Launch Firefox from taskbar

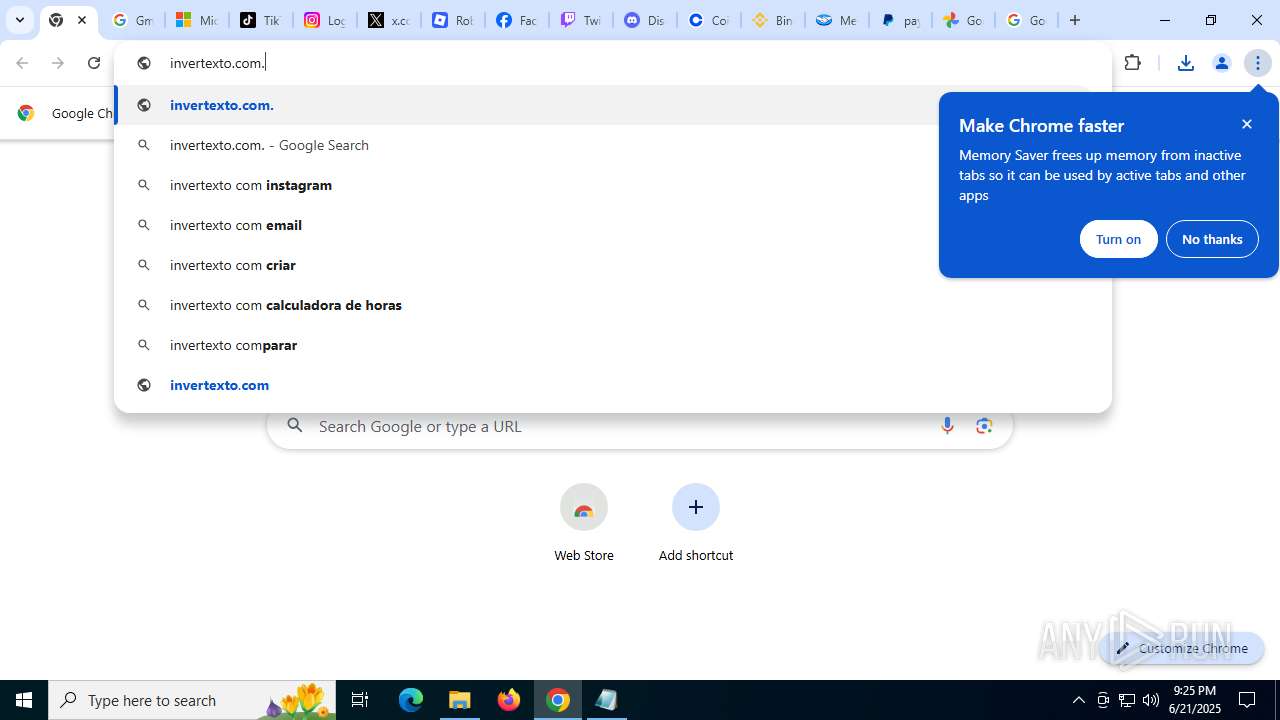coord(509,700)
